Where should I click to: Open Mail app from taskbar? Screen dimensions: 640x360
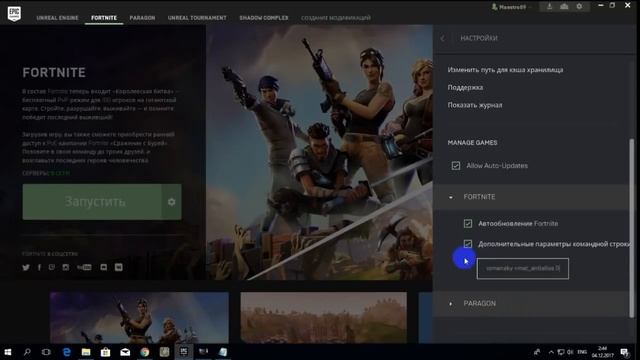[125, 352]
